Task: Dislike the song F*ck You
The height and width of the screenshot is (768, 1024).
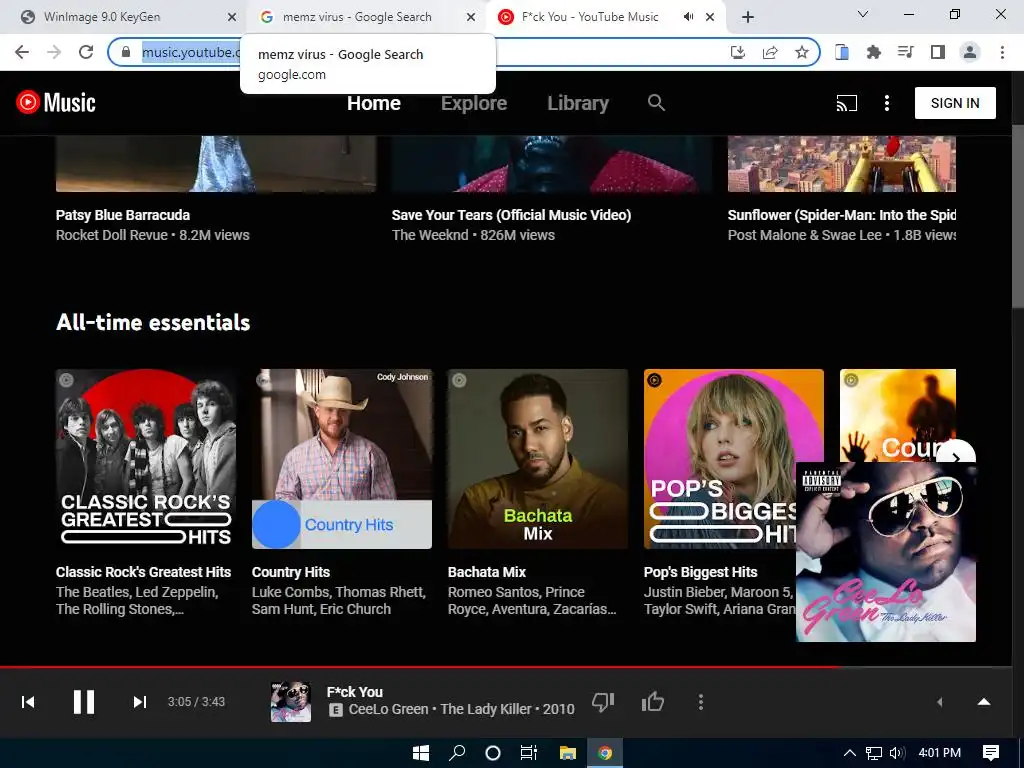Action: click(x=603, y=702)
